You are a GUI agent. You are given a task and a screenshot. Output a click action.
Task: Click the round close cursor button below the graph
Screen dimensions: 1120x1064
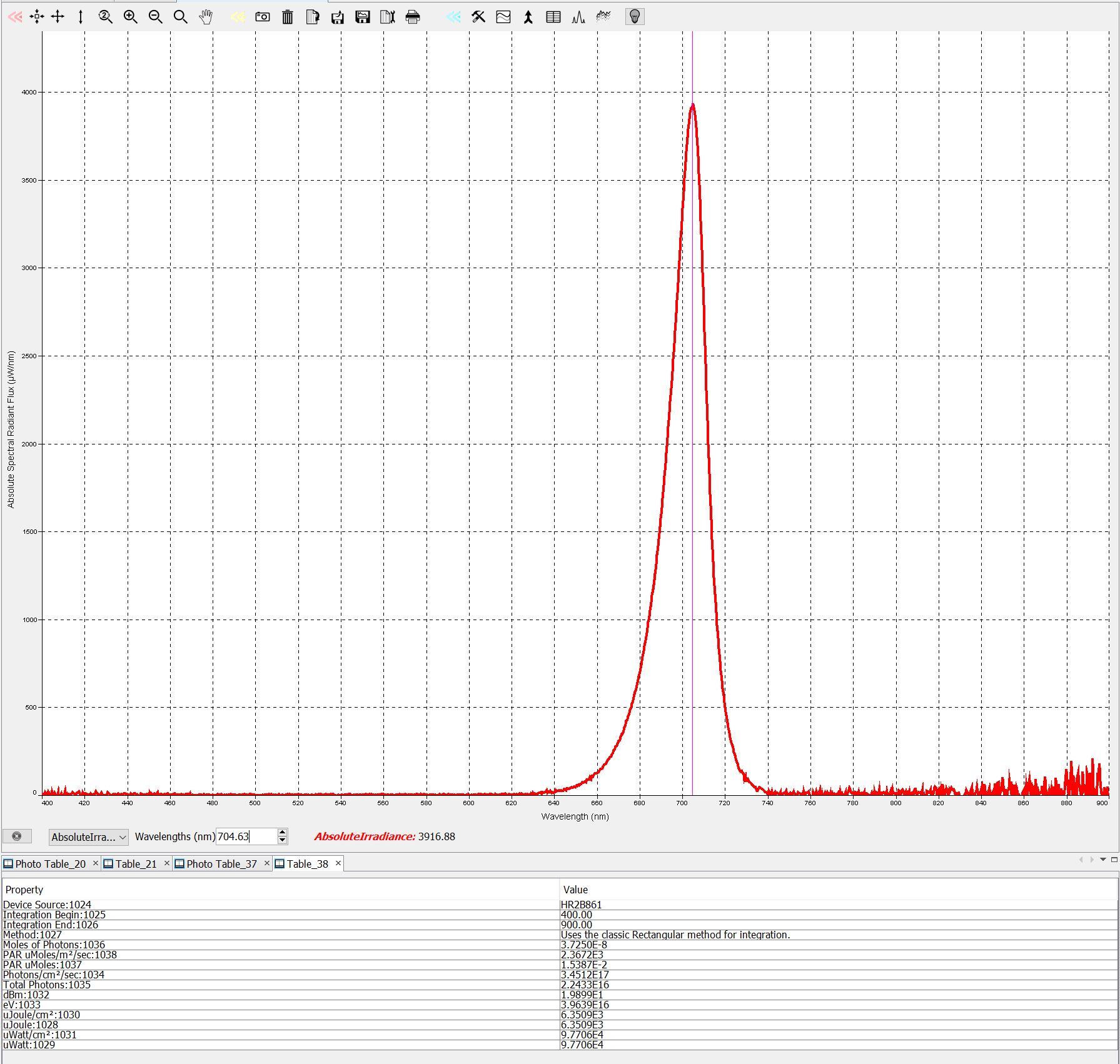(17, 836)
